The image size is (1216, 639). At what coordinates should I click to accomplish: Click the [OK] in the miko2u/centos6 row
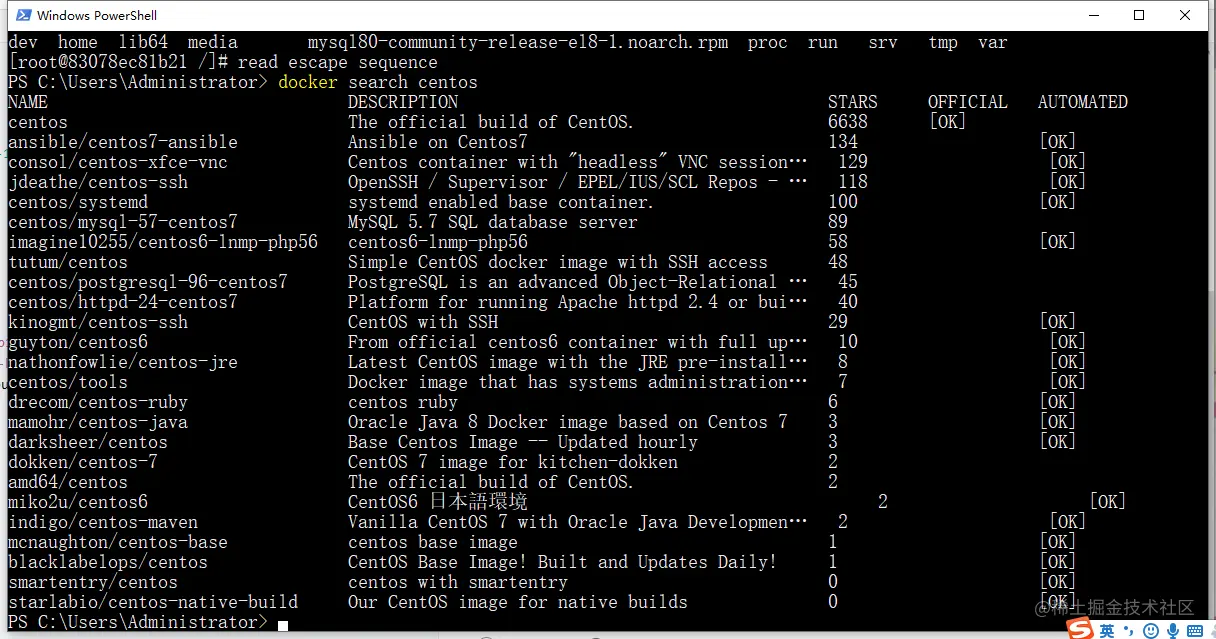[x=1108, y=502]
